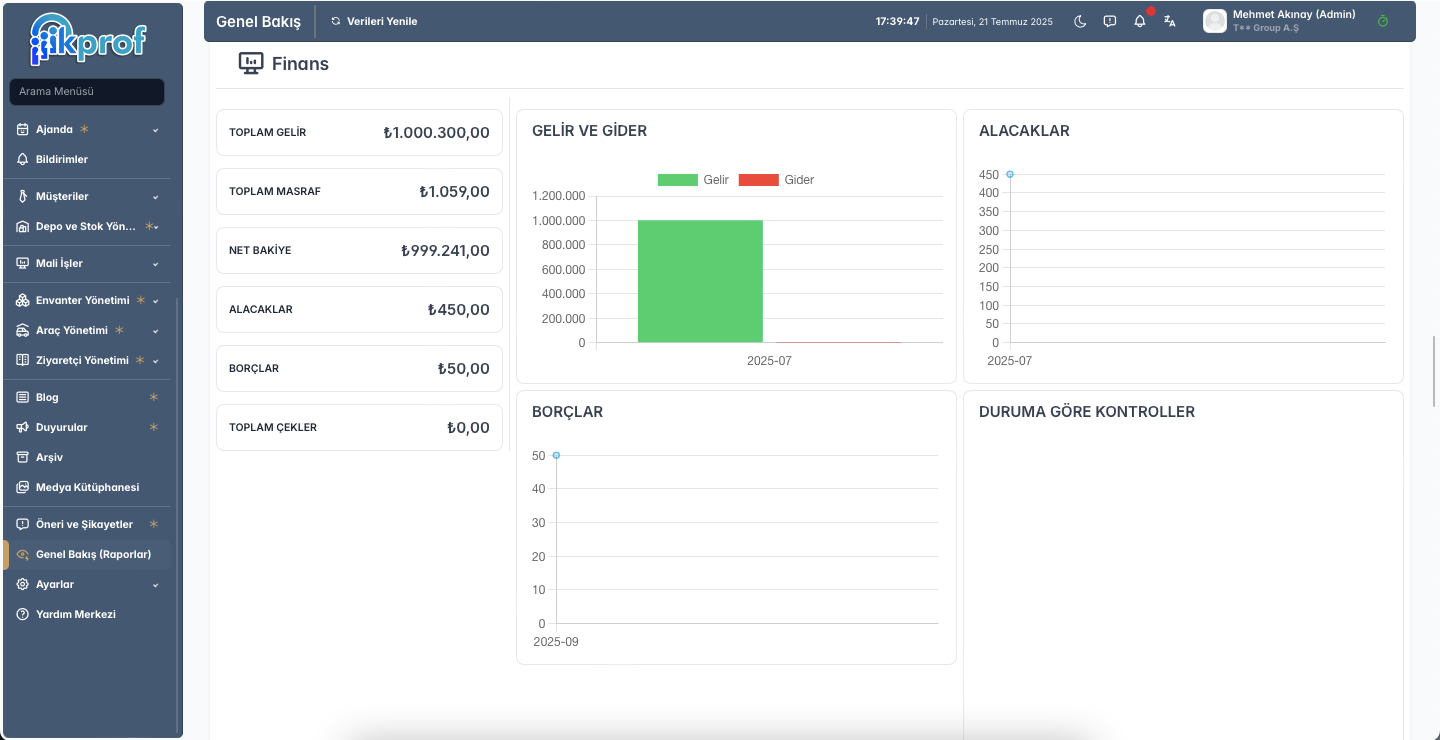The width and height of the screenshot is (1440, 740).
Task: Open notifications bell in top bar
Action: click(1140, 21)
